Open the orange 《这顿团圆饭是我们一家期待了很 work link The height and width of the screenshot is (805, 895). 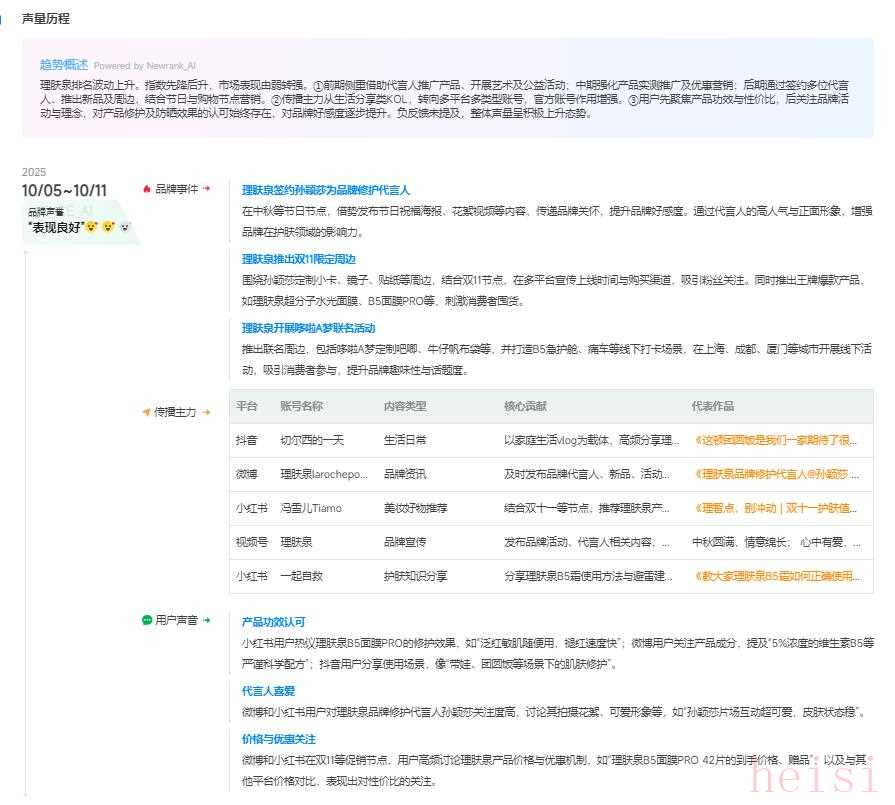(x=775, y=439)
